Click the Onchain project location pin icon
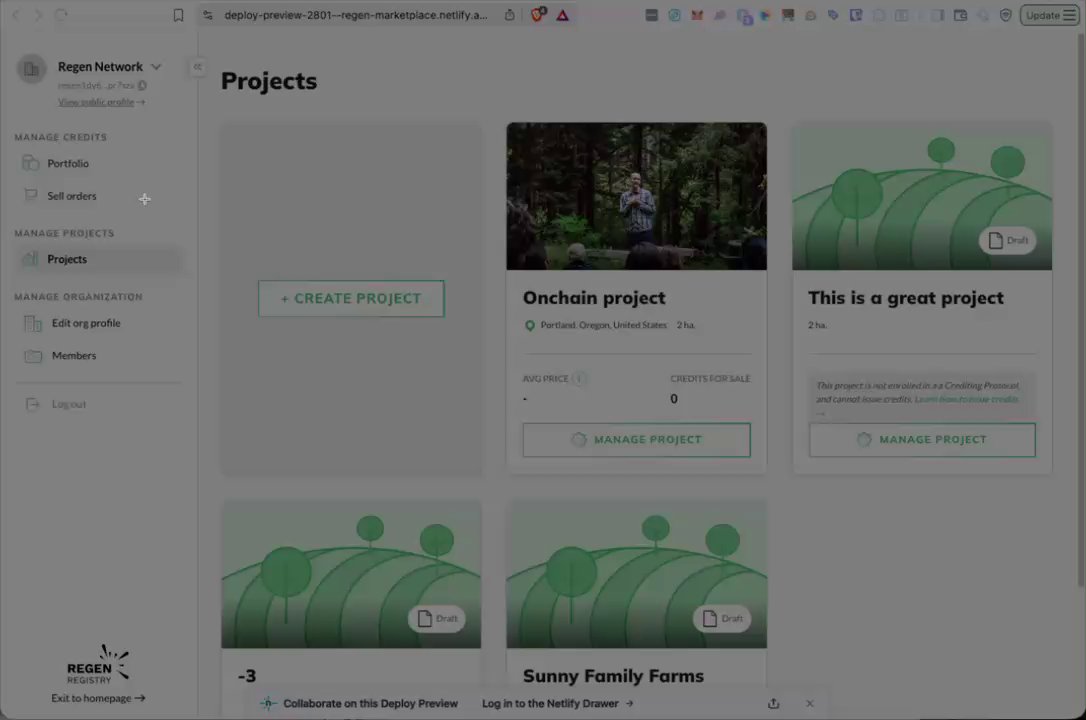1086x720 pixels. [x=530, y=325]
